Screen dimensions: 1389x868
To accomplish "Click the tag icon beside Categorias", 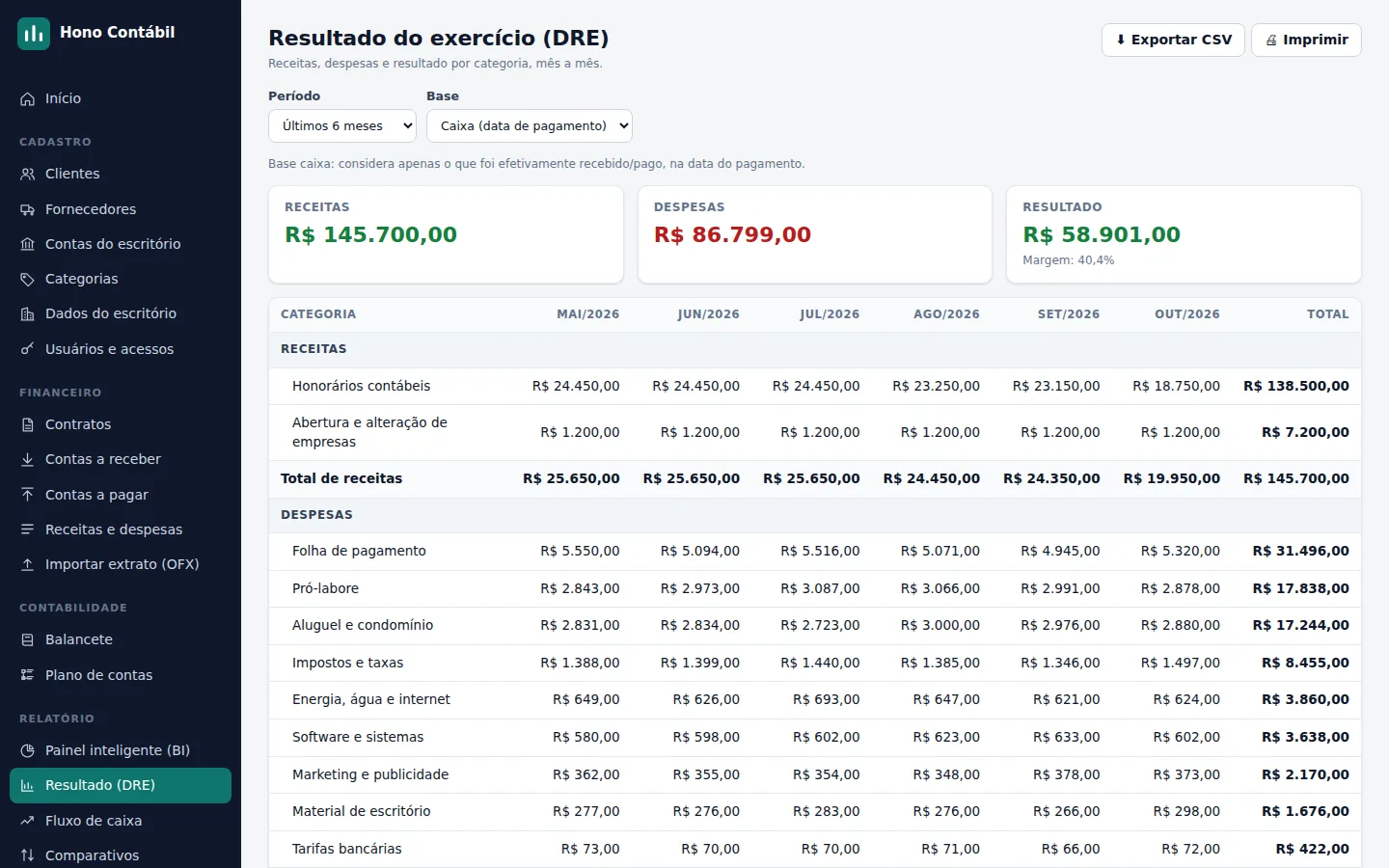I will [x=27, y=279].
